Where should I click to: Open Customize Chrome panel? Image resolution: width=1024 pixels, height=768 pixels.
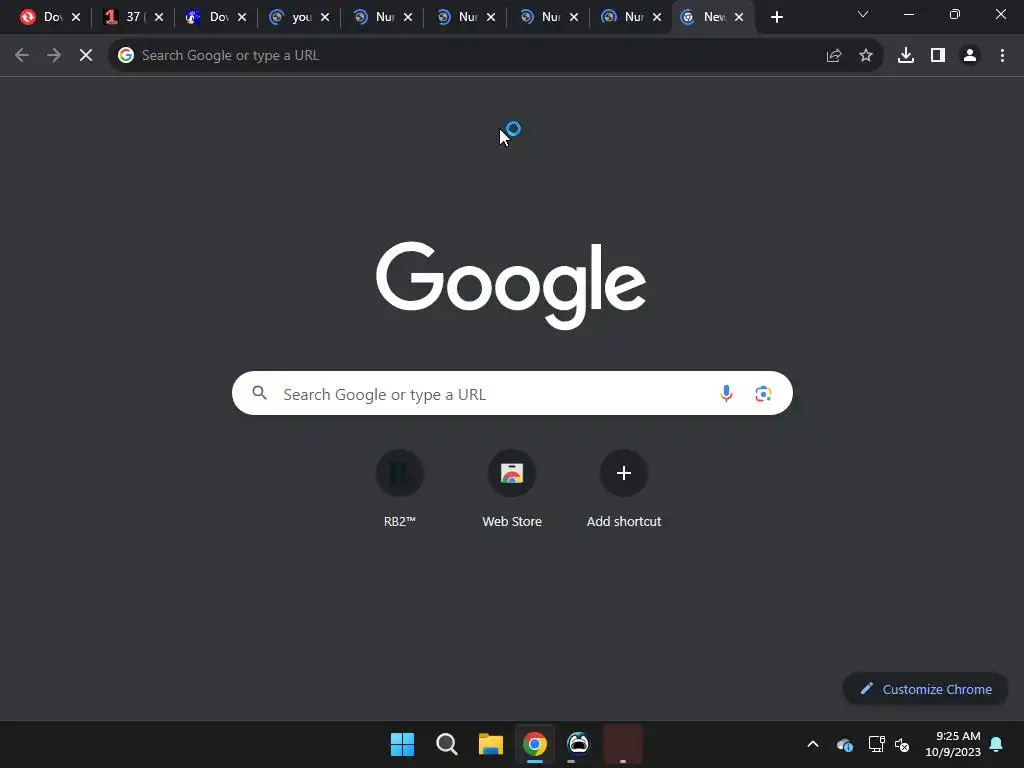click(x=925, y=689)
